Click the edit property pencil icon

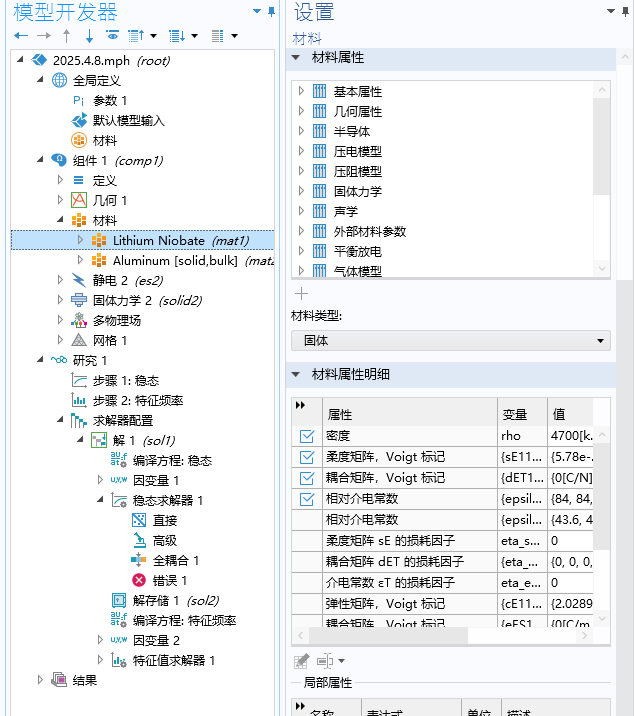(301, 661)
